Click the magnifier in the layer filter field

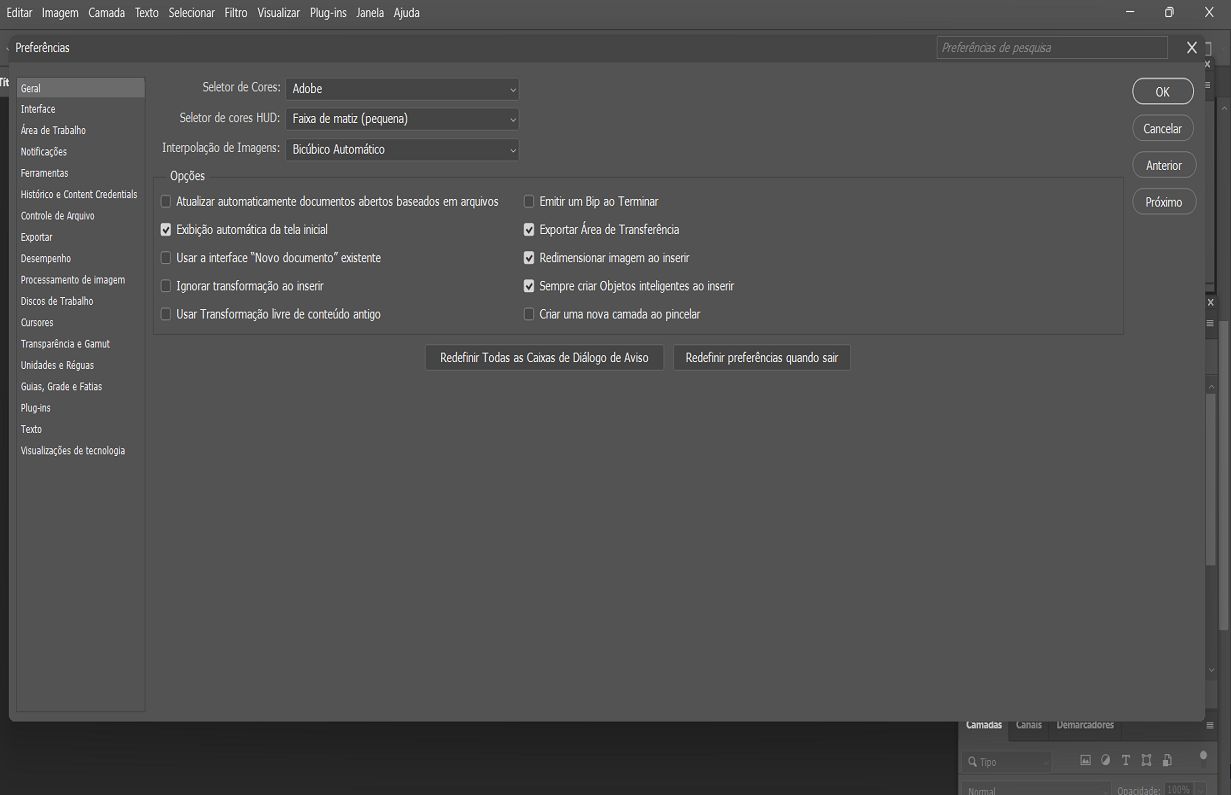coord(973,761)
